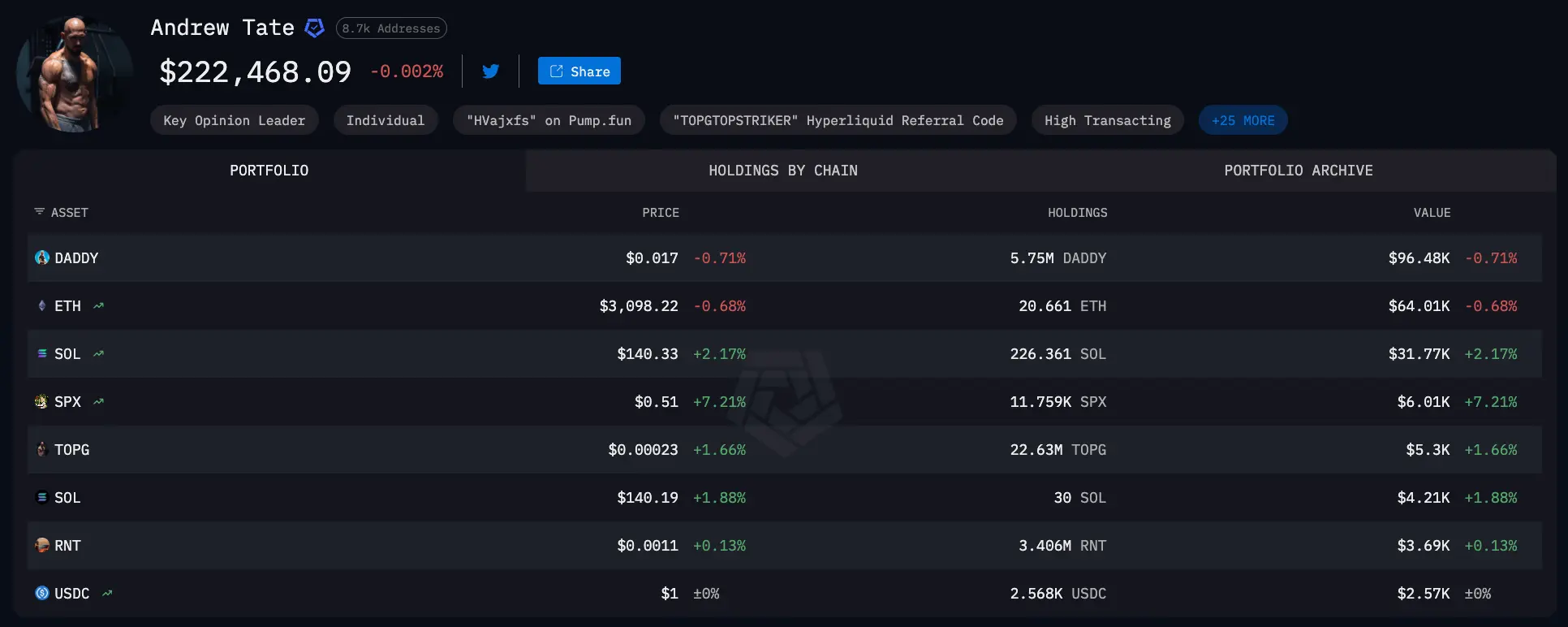Switch to the Holdings By Chain tab
The image size is (1568, 627).
(x=782, y=171)
